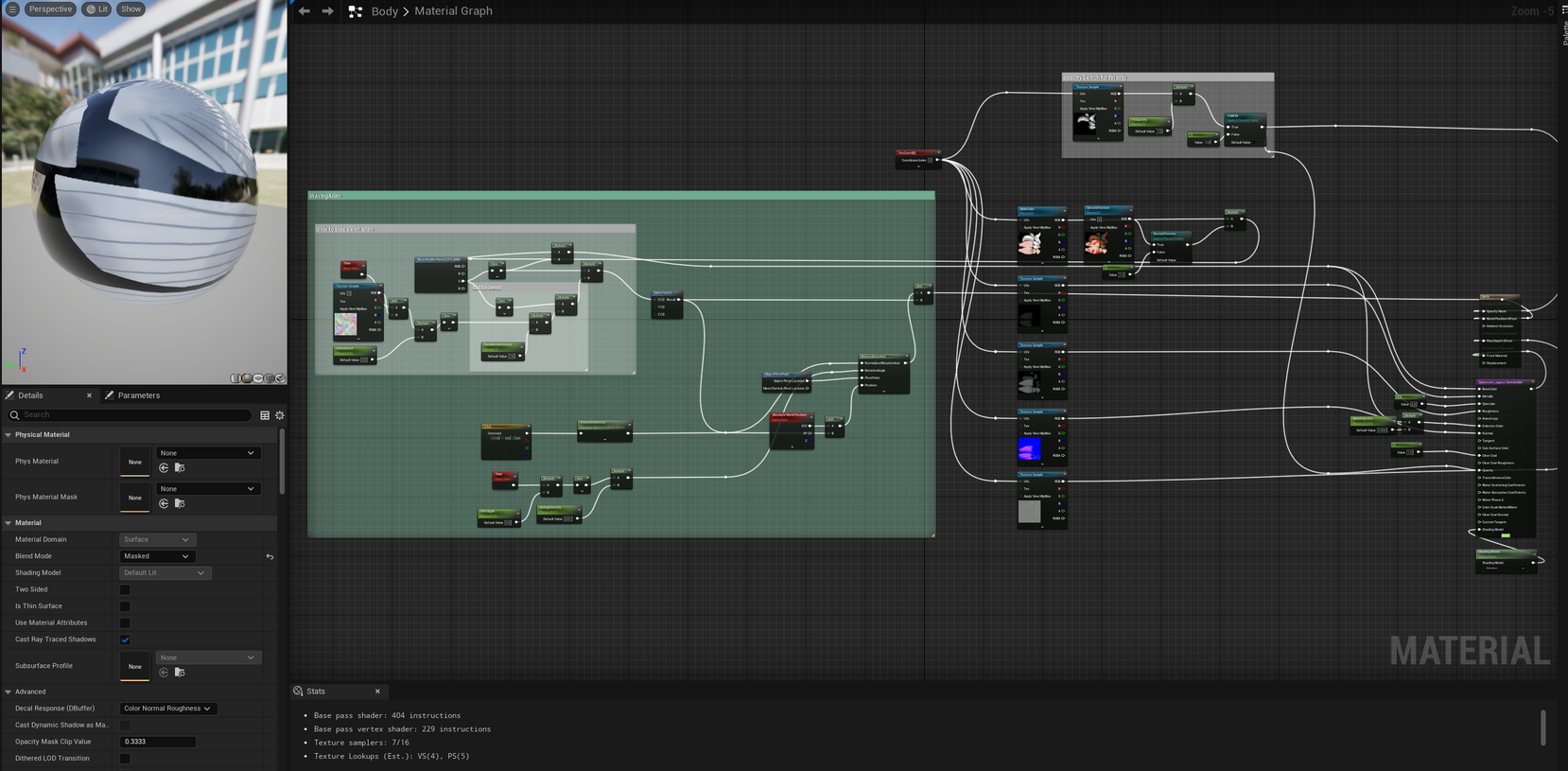Select the Stats tab
Viewport: 1568px width, 771px height.
point(316,692)
